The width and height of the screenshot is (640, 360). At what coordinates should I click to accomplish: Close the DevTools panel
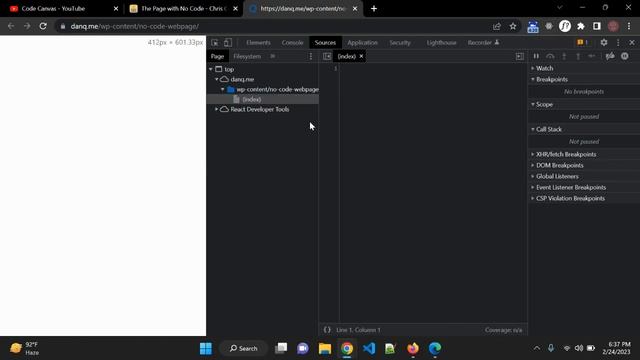click(x=632, y=42)
